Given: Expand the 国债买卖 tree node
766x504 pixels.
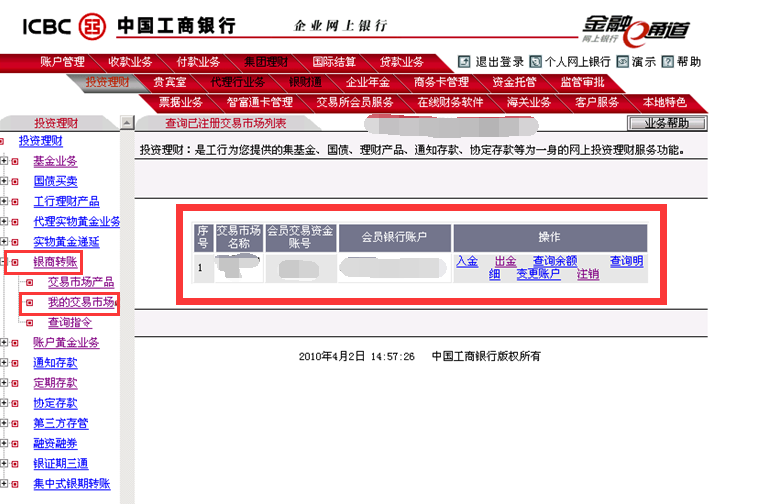Looking at the screenshot, I should 4,181.
